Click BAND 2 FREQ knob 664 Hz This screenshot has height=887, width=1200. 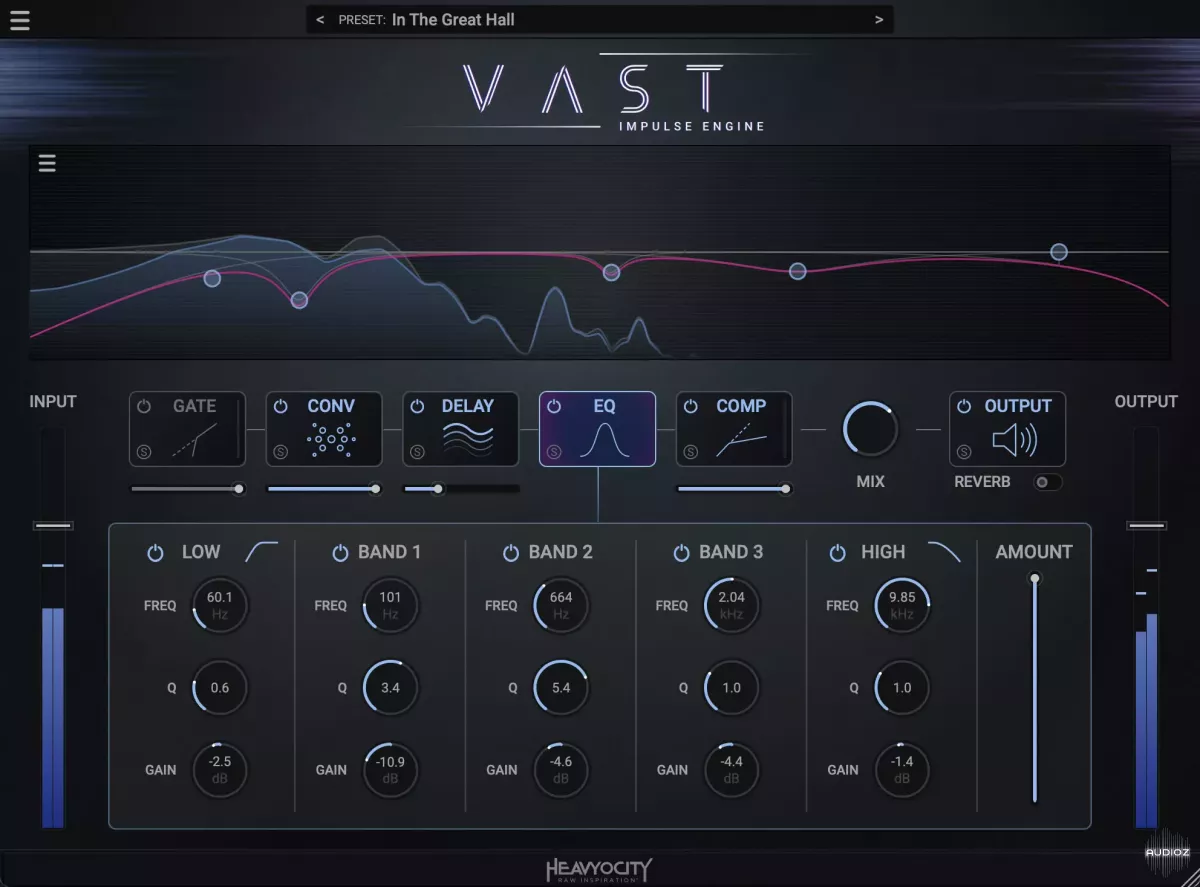pos(561,605)
